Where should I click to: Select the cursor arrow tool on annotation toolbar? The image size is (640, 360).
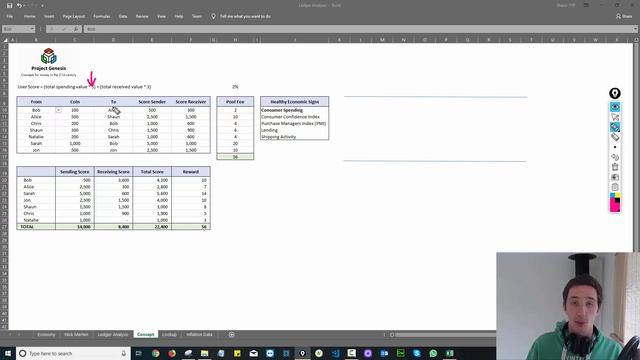click(x=615, y=117)
